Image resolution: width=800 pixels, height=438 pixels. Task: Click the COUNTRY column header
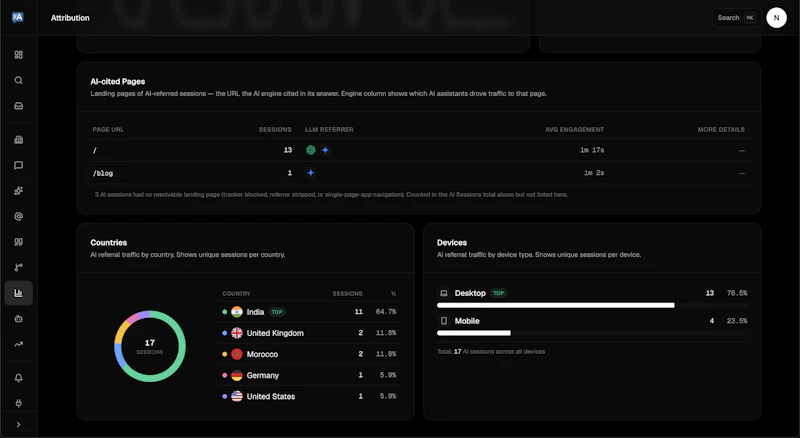point(236,294)
